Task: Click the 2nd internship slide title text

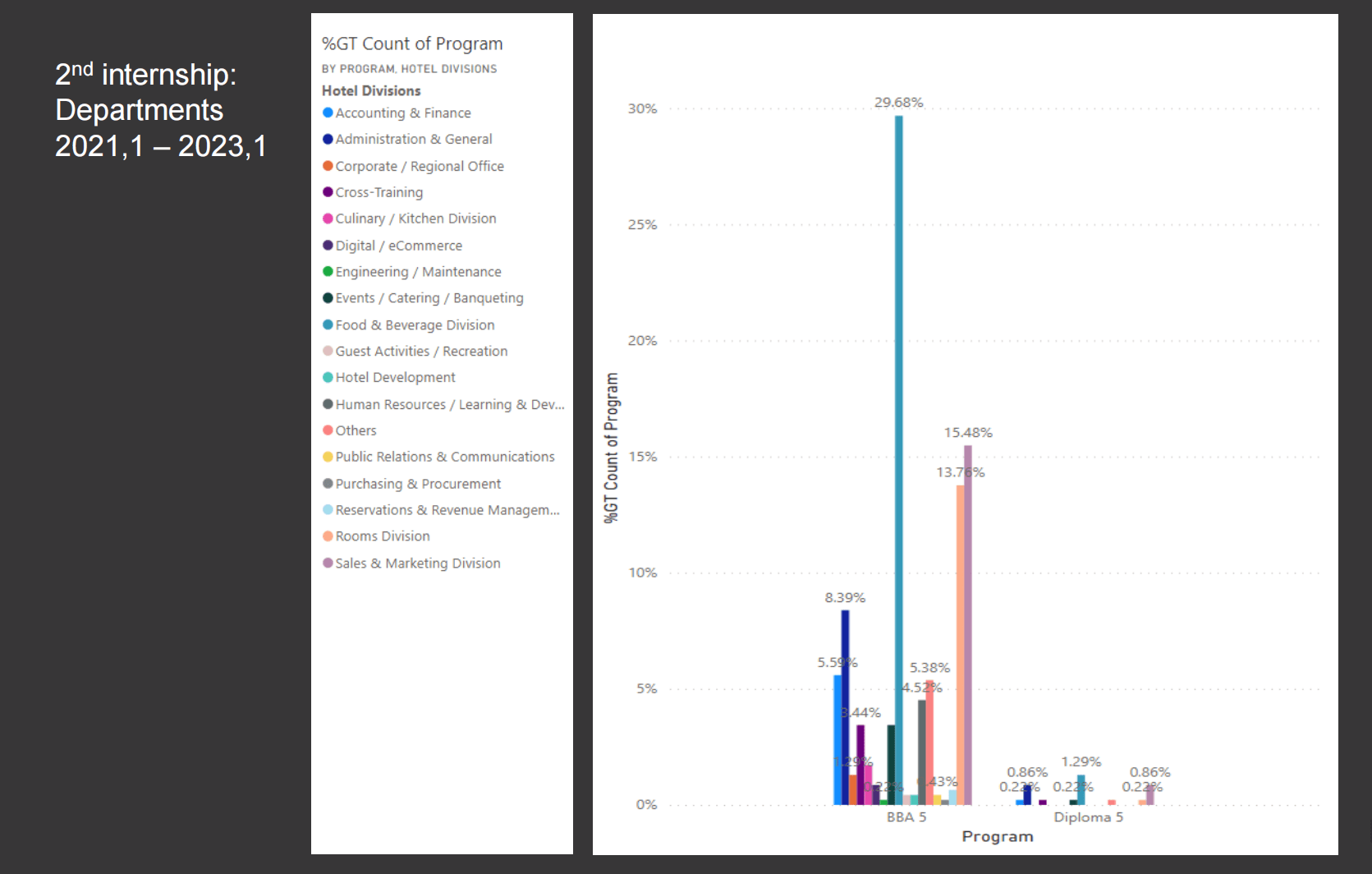Action: pyautogui.click(x=161, y=110)
